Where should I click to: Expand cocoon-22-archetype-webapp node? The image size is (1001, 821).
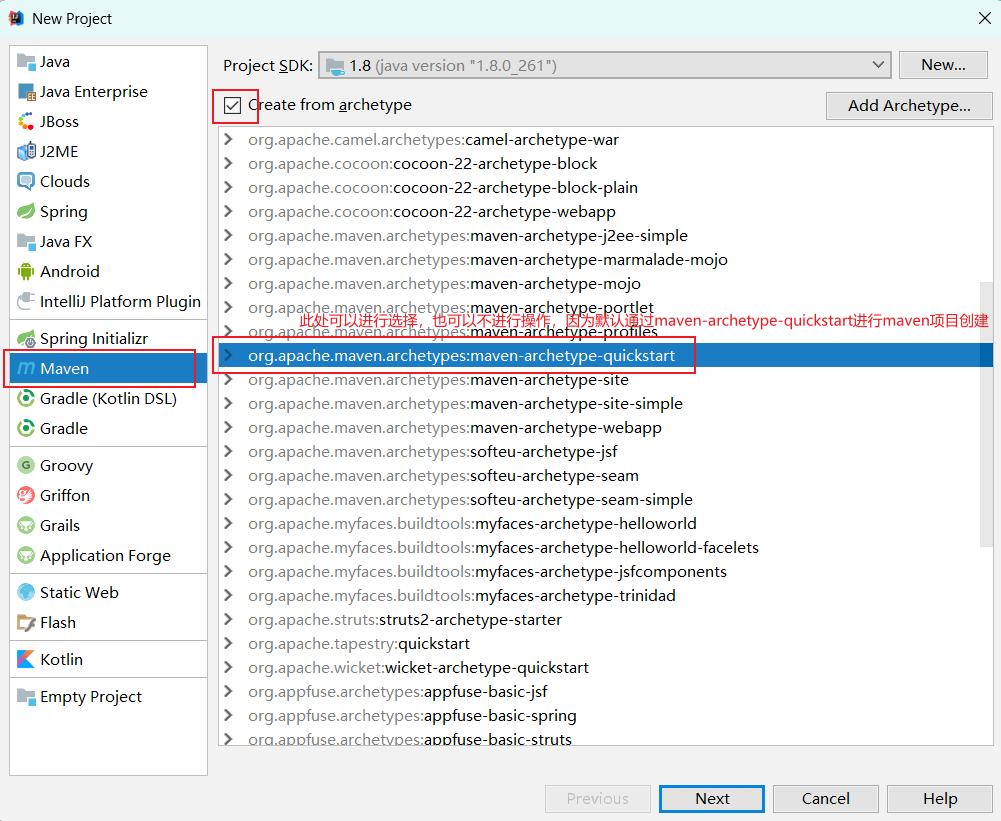[229, 212]
